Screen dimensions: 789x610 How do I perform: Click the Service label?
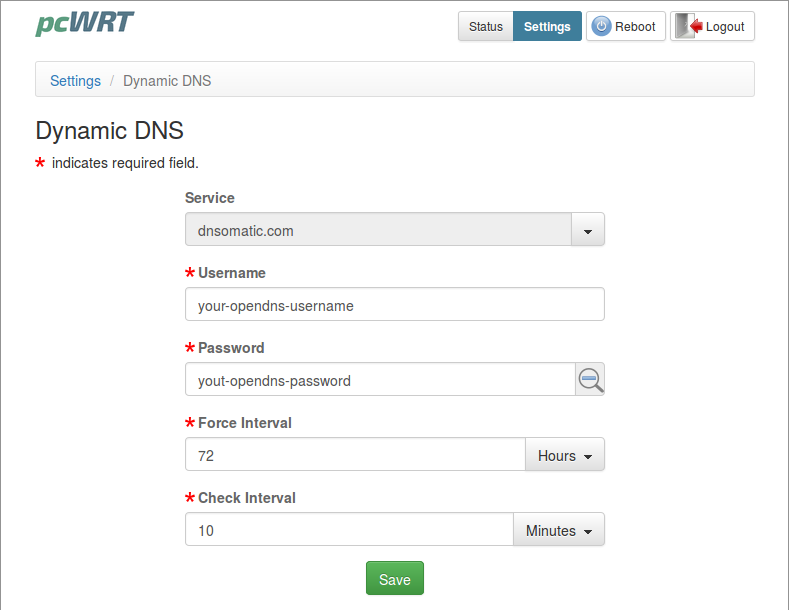pos(210,198)
